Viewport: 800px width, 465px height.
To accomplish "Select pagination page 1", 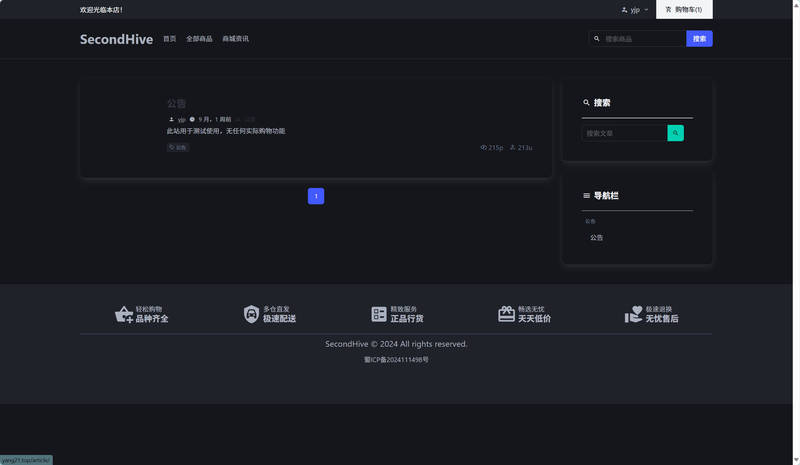I will (316, 196).
